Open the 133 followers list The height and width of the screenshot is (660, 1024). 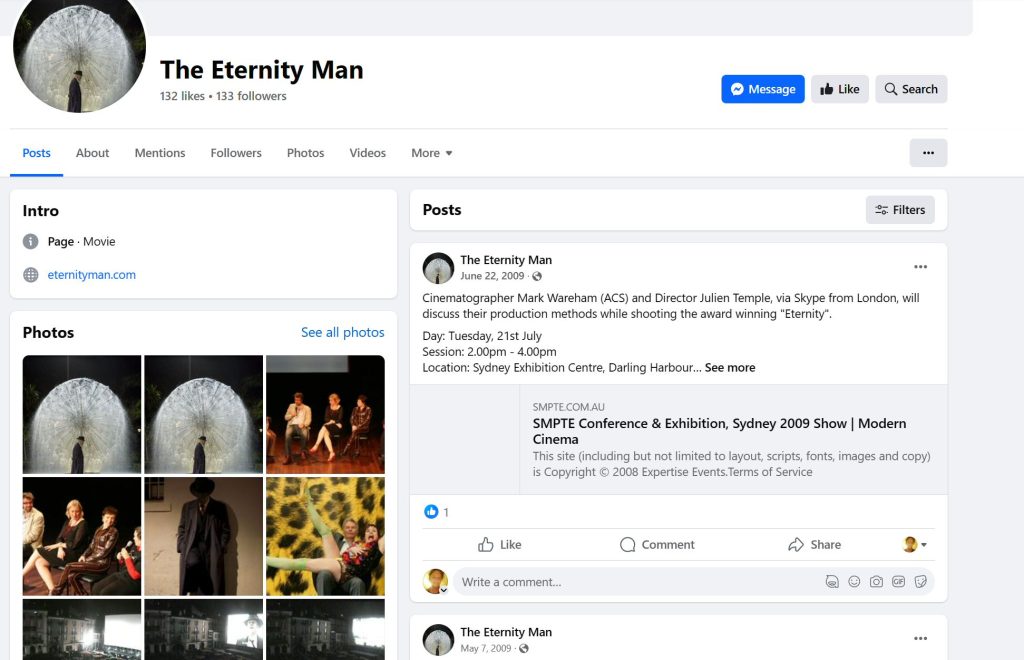pyautogui.click(x=251, y=96)
